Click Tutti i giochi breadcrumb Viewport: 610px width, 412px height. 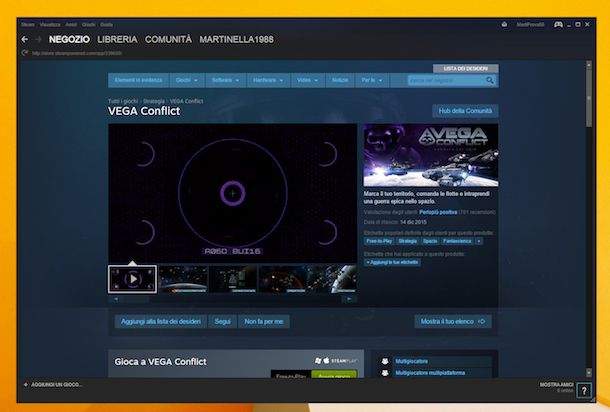coord(123,101)
